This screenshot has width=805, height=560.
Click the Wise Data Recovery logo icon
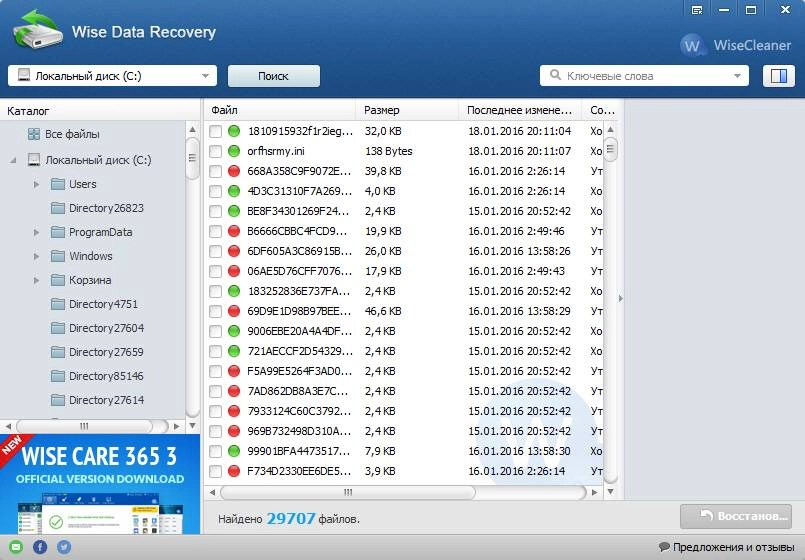[37, 30]
